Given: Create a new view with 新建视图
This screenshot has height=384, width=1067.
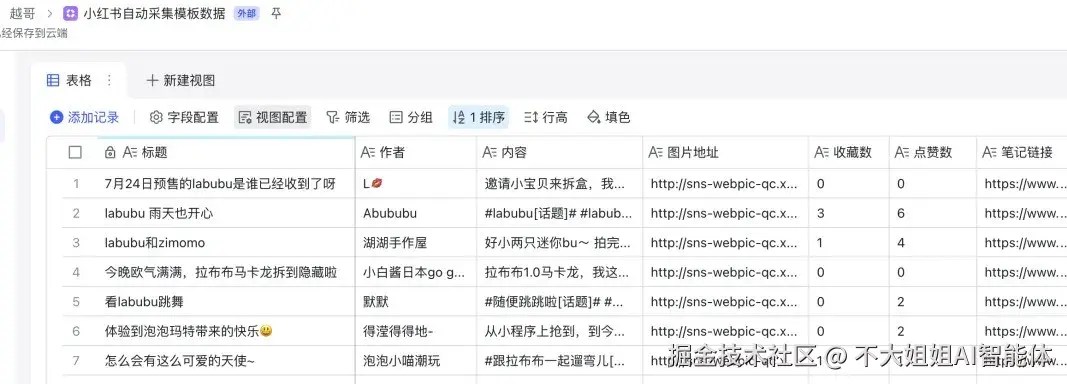Looking at the screenshot, I should [x=180, y=80].
